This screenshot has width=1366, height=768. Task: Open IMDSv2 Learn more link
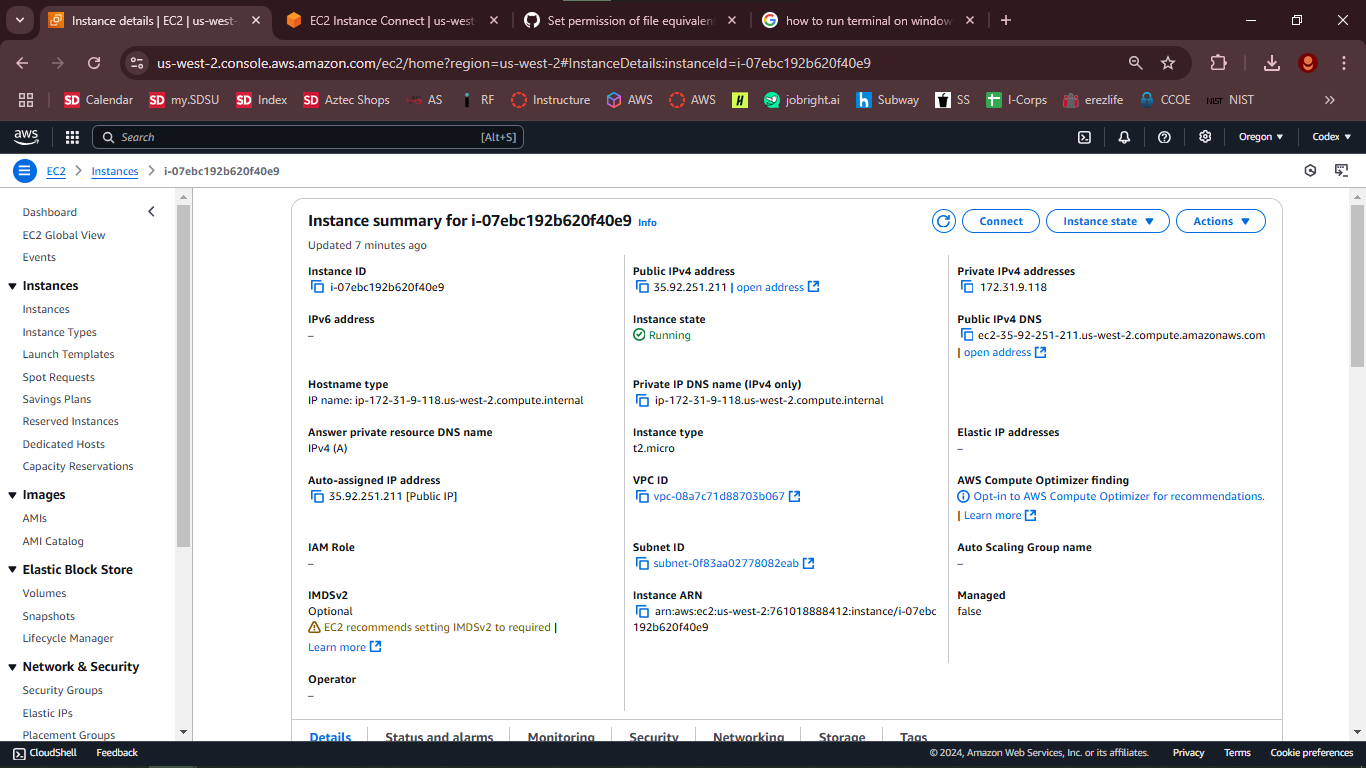(x=345, y=647)
